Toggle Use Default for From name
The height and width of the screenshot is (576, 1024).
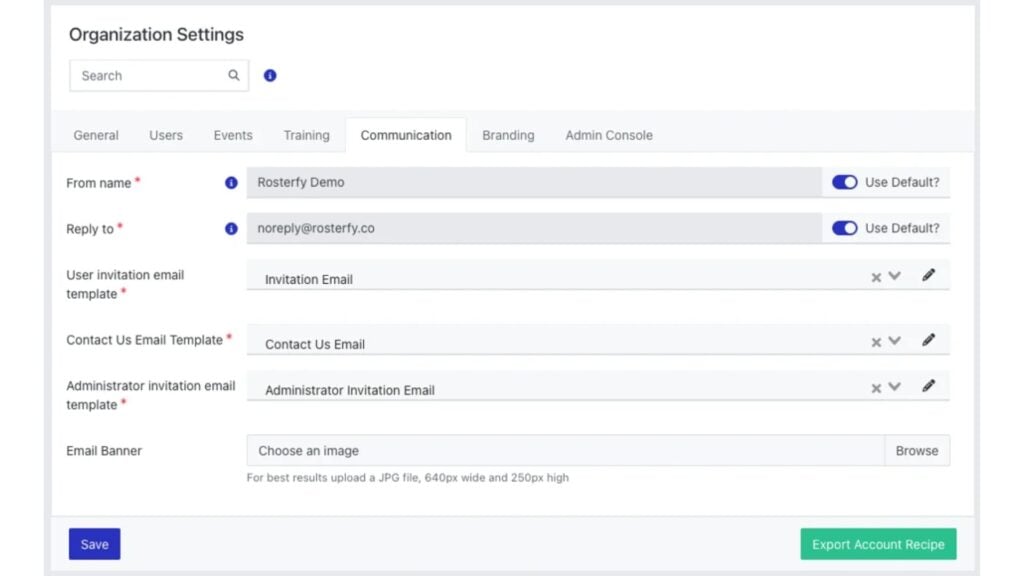[x=845, y=183]
